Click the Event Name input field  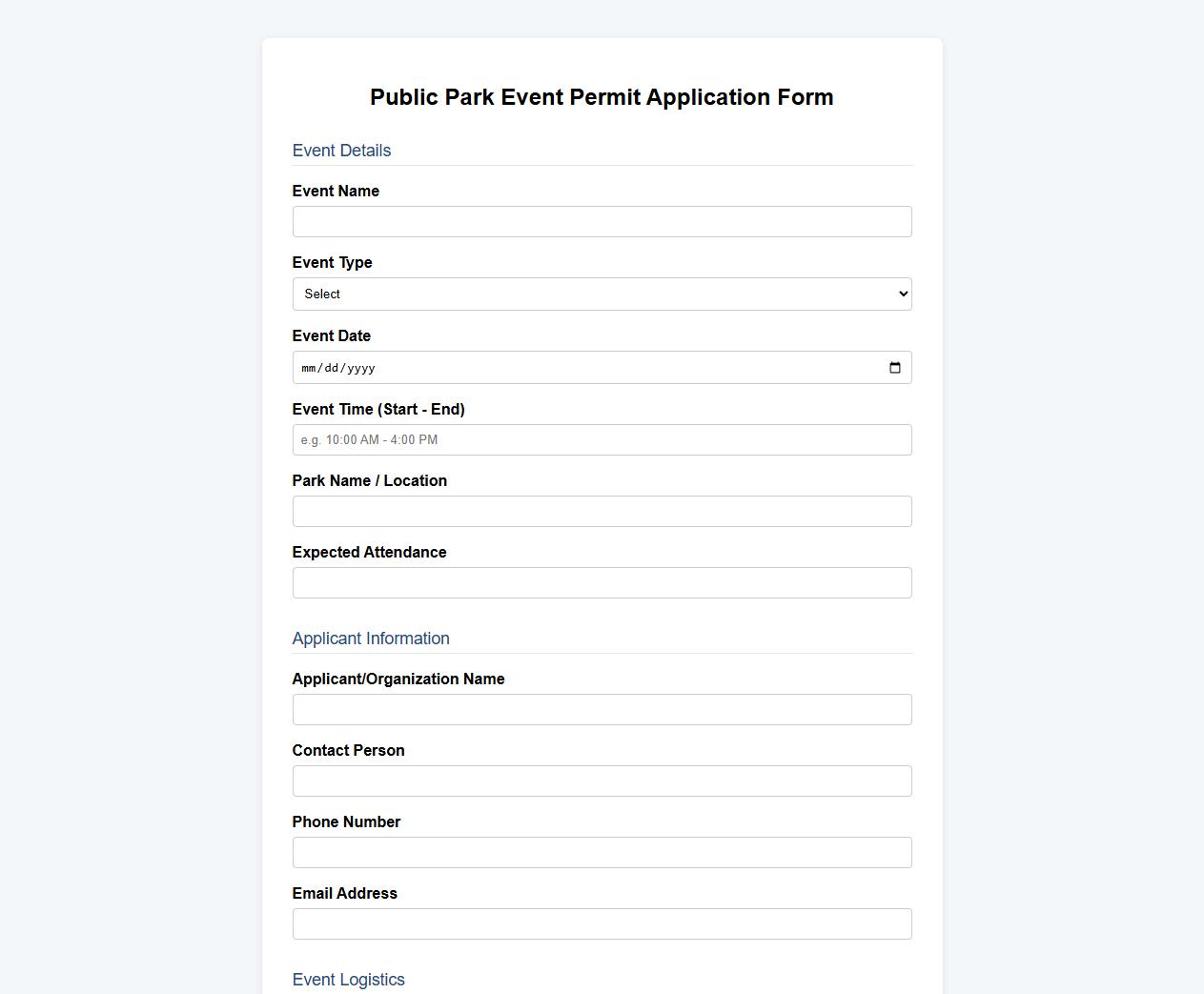pyautogui.click(x=602, y=221)
